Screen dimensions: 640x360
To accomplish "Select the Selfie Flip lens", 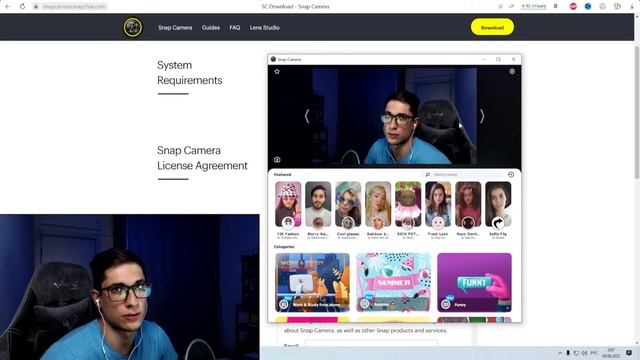I will pyautogui.click(x=498, y=204).
